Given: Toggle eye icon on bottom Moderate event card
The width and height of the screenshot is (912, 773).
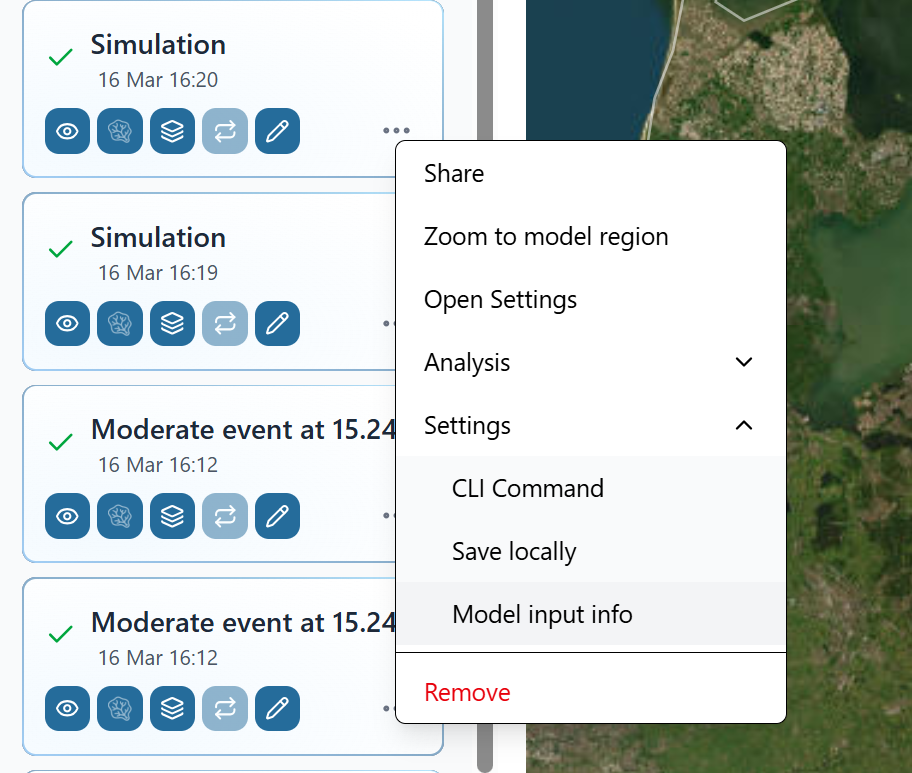Looking at the screenshot, I should [67, 709].
